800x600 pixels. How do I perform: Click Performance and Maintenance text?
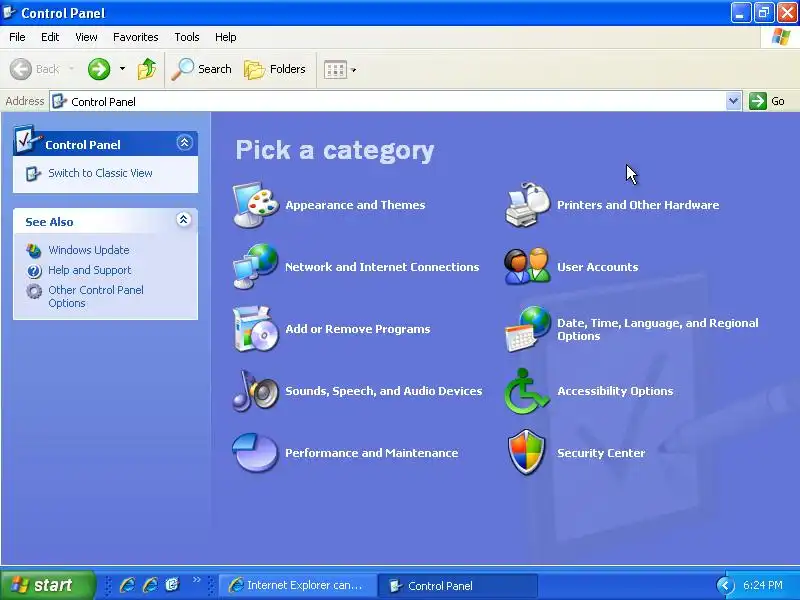tap(371, 453)
